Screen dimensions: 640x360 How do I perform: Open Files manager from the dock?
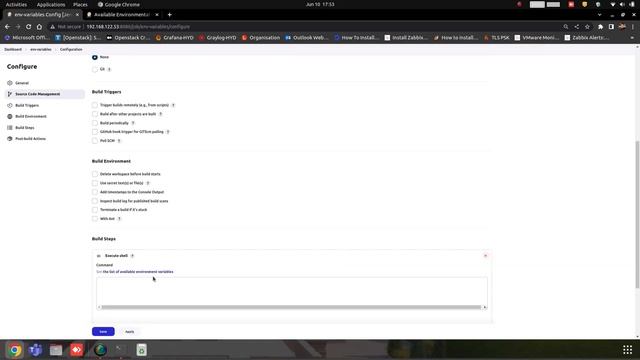pos(56,350)
